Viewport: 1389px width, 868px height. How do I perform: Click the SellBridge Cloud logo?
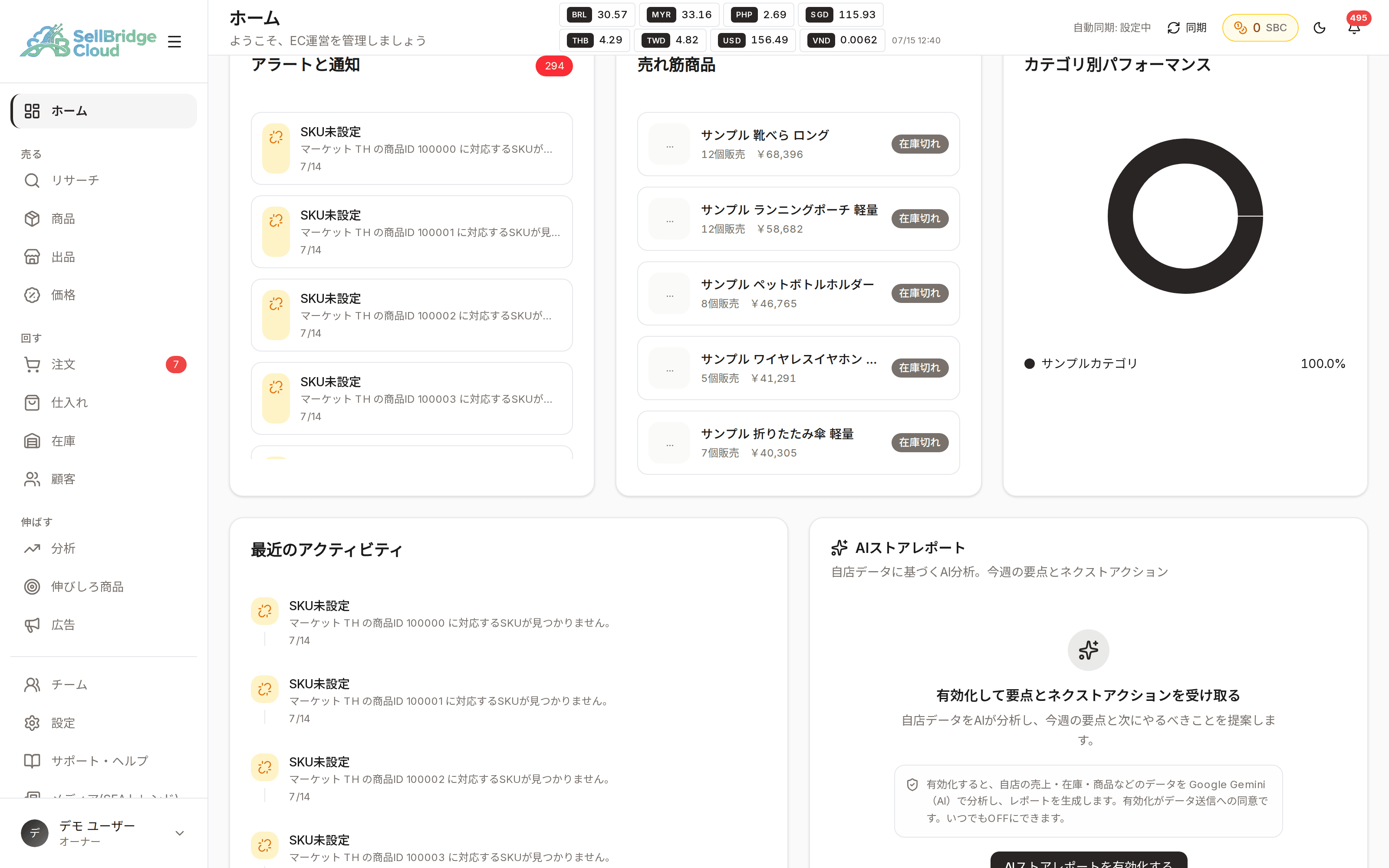tap(88, 40)
